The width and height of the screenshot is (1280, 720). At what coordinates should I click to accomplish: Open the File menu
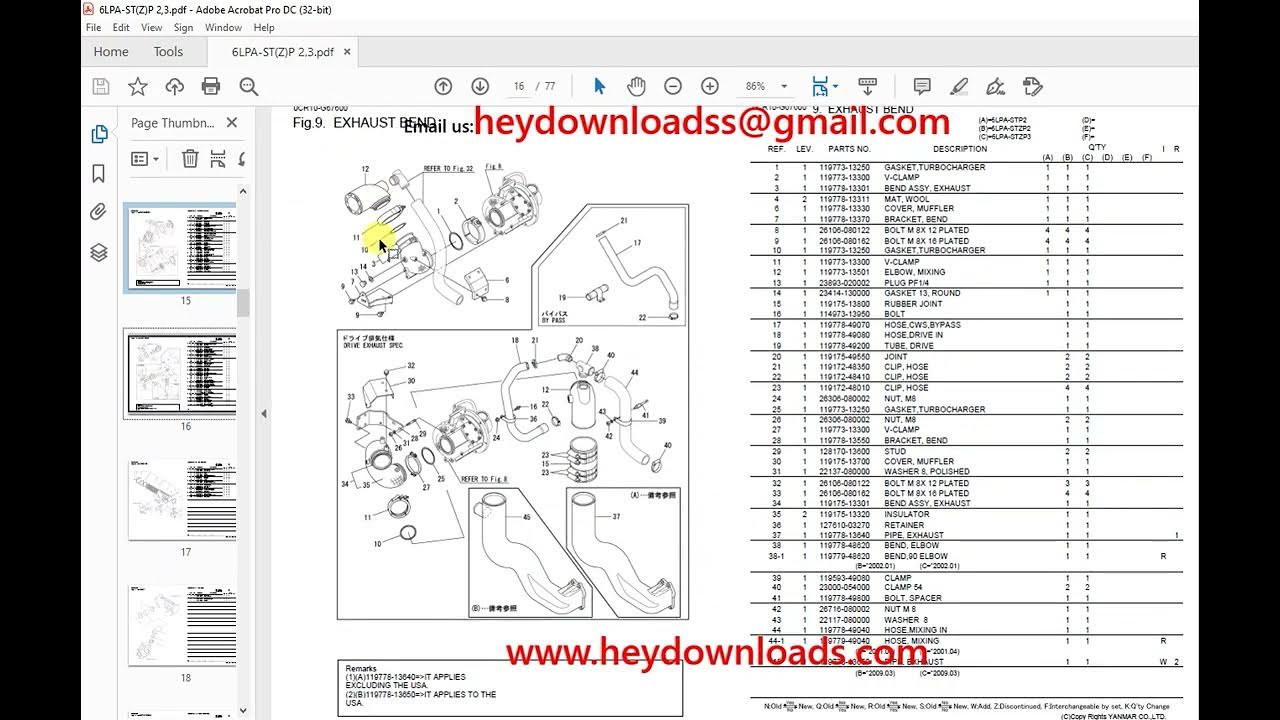click(93, 27)
